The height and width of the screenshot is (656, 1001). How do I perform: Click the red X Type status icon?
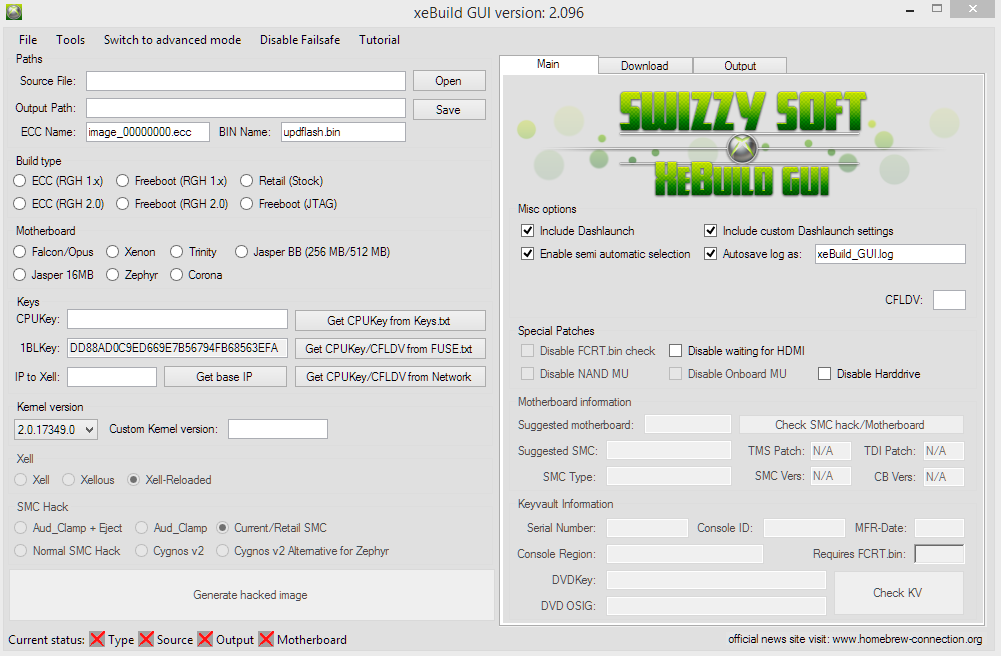[97, 639]
